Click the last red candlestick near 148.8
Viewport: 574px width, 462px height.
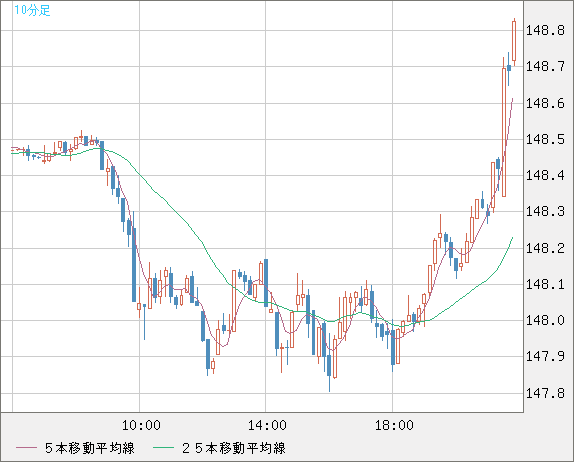coord(514,41)
